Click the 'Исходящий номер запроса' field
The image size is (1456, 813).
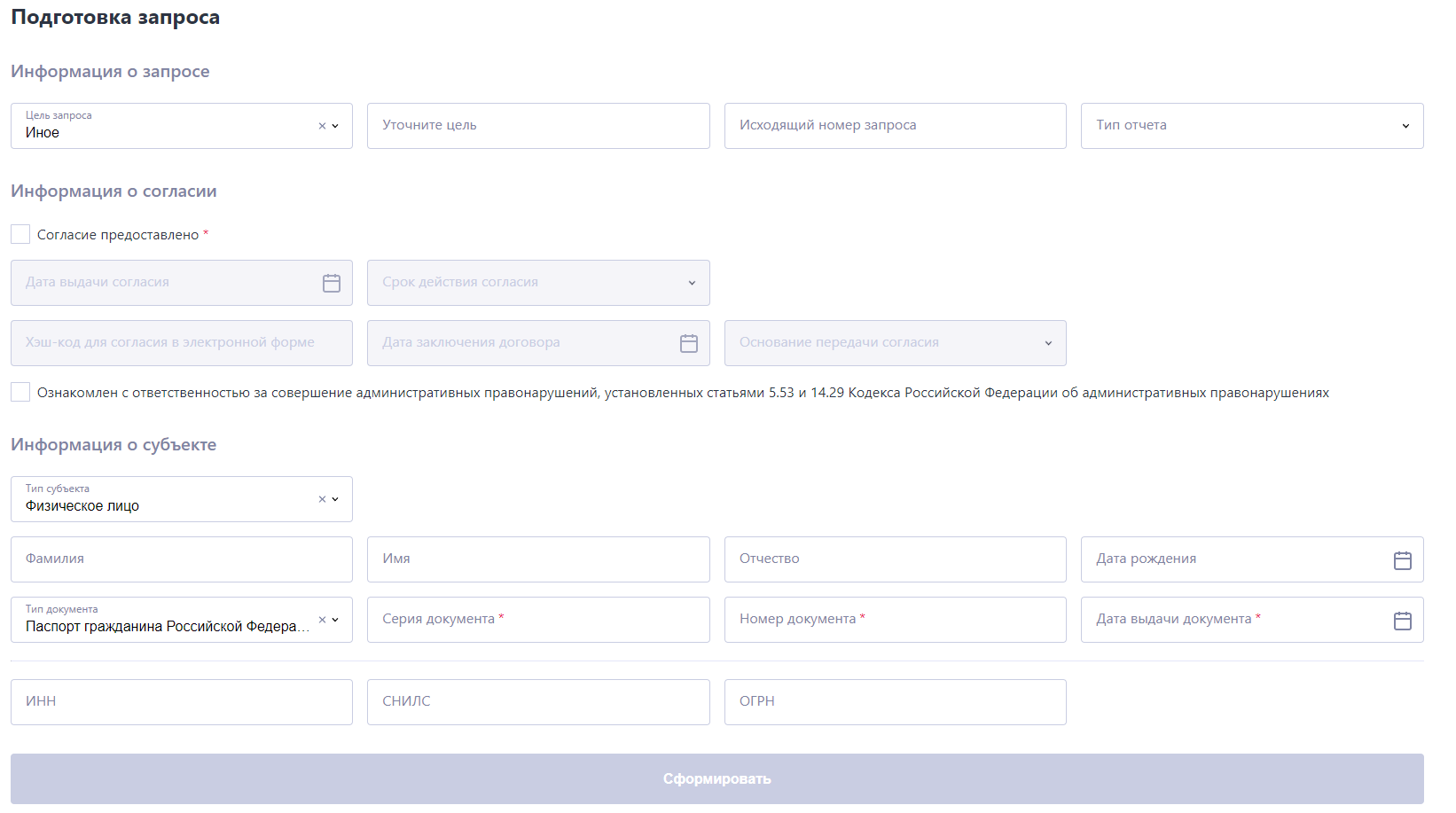(894, 126)
